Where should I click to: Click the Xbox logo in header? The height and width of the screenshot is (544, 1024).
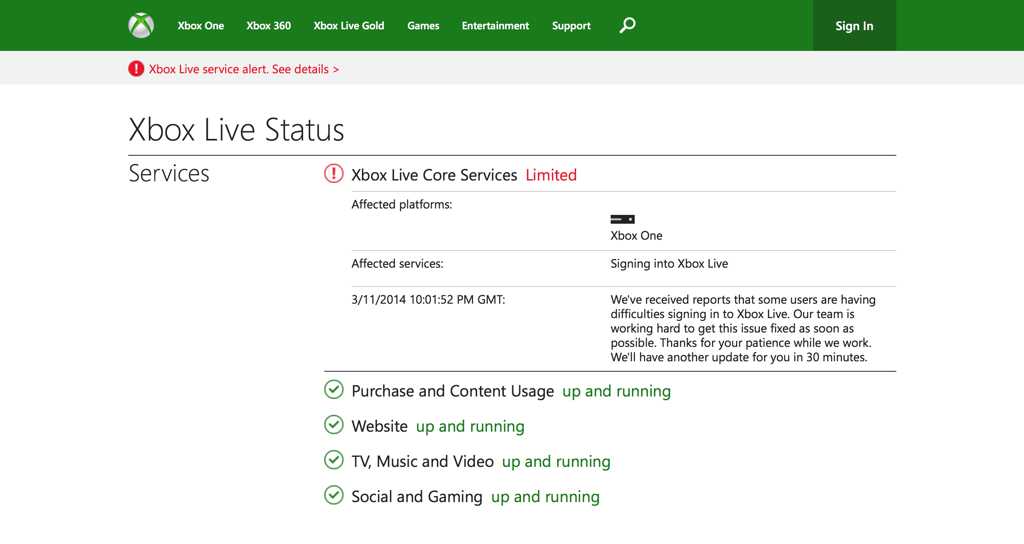point(141,25)
